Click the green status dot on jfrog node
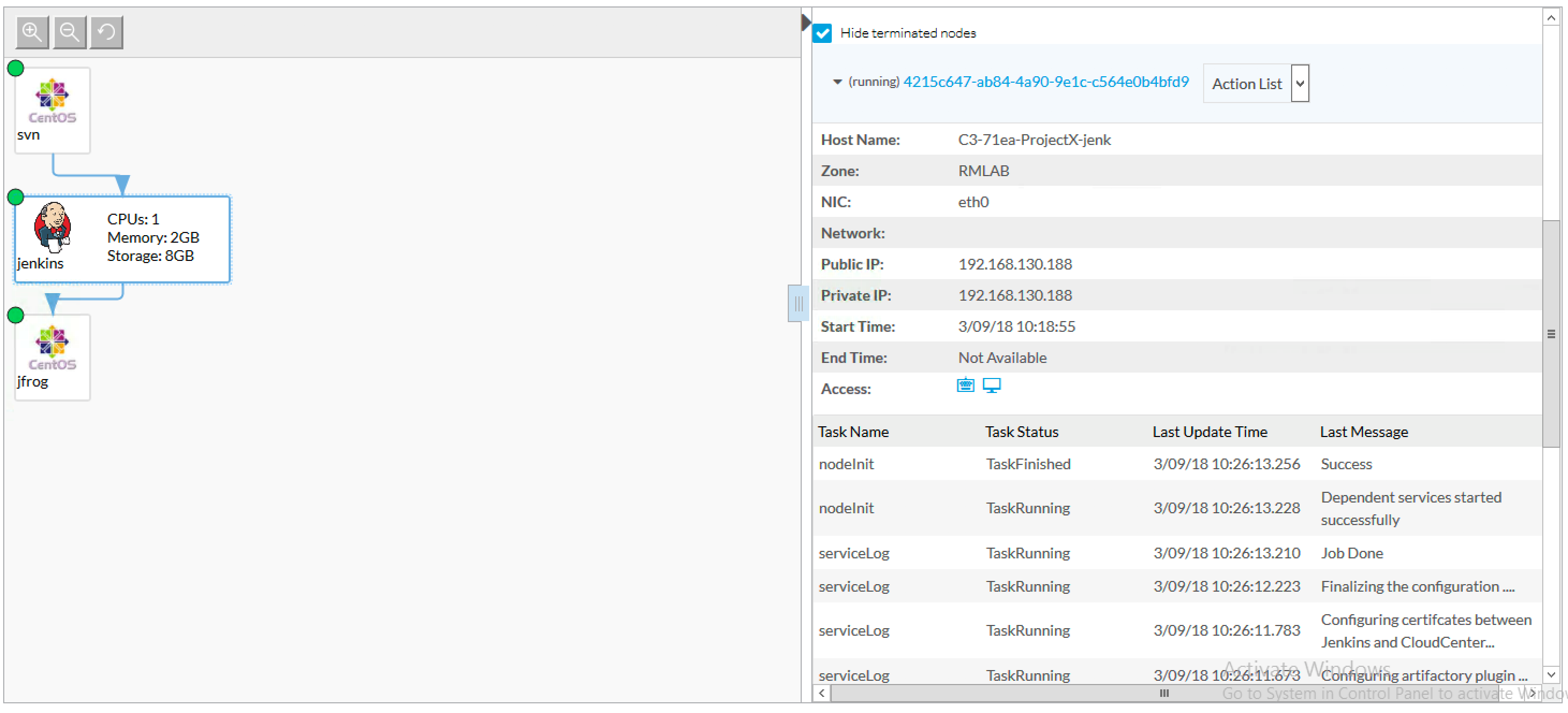The height and width of the screenshot is (713, 1568). tap(15, 315)
